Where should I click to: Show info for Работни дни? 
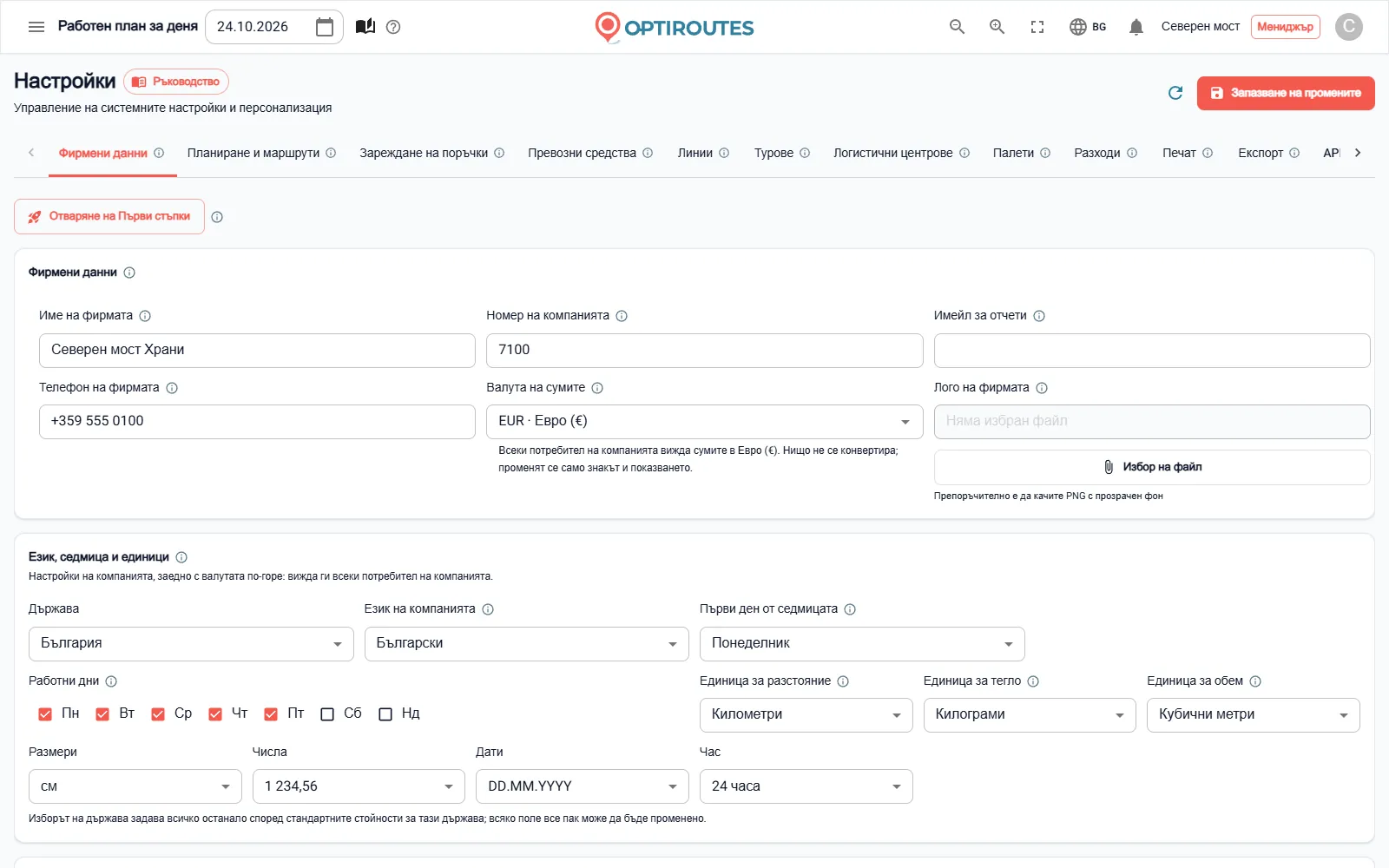(111, 681)
